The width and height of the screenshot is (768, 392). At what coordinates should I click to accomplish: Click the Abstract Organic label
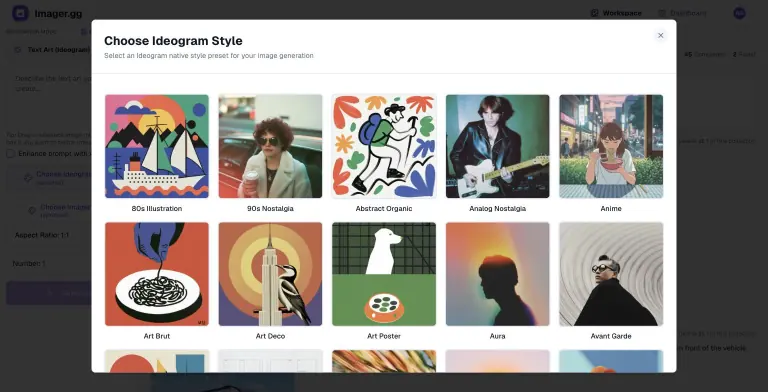click(x=384, y=209)
